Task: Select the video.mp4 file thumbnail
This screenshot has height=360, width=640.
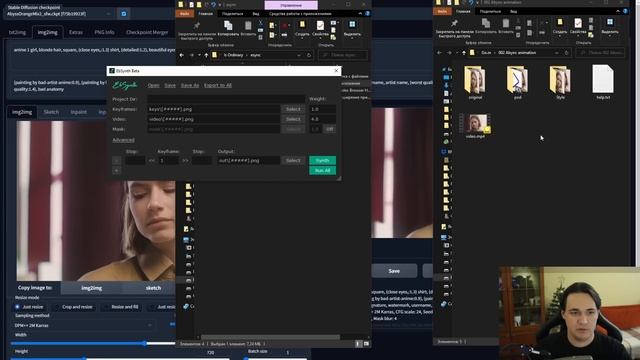Action: click(476, 126)
